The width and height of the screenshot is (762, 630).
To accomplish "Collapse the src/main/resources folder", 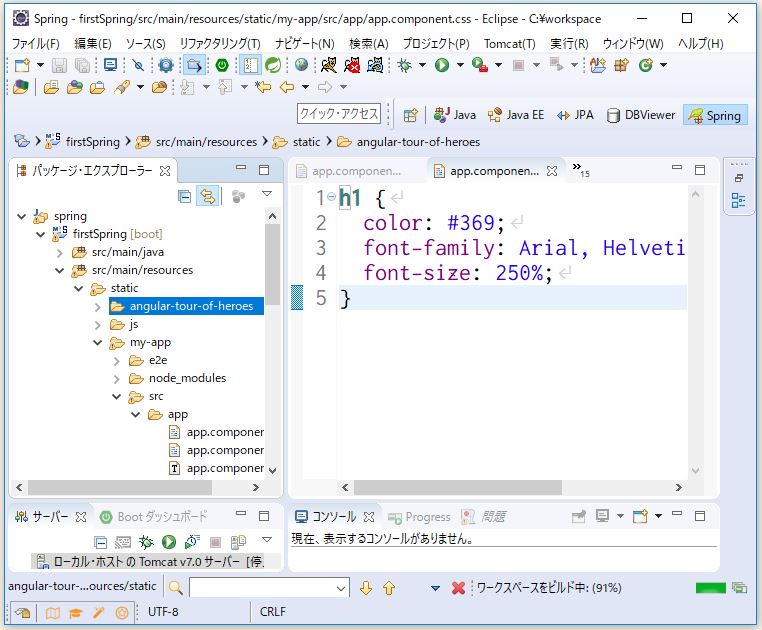I will [59, 270].
